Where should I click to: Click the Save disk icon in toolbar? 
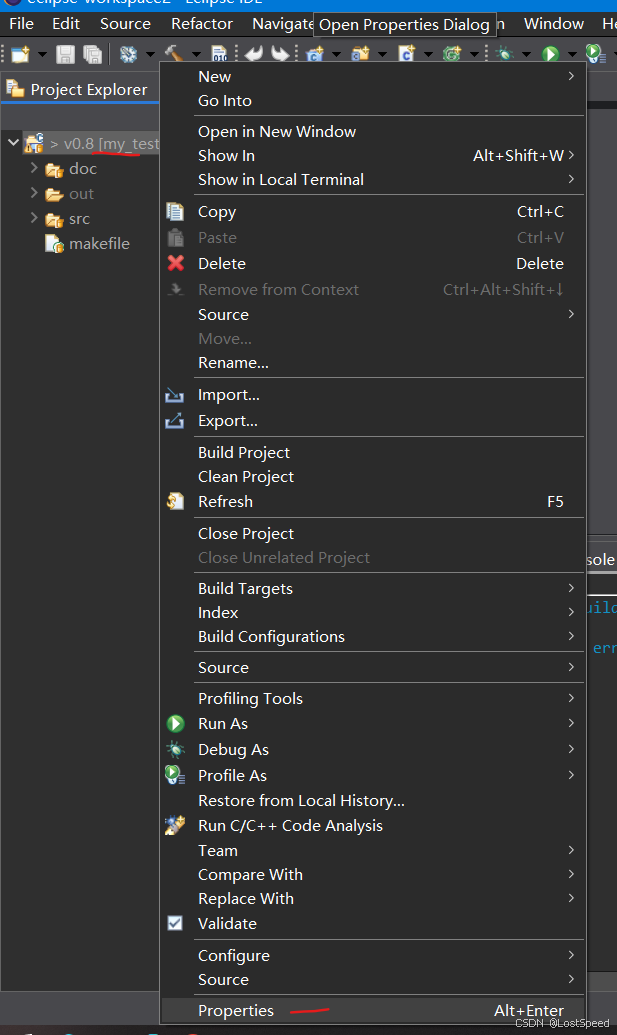(65, 54)
